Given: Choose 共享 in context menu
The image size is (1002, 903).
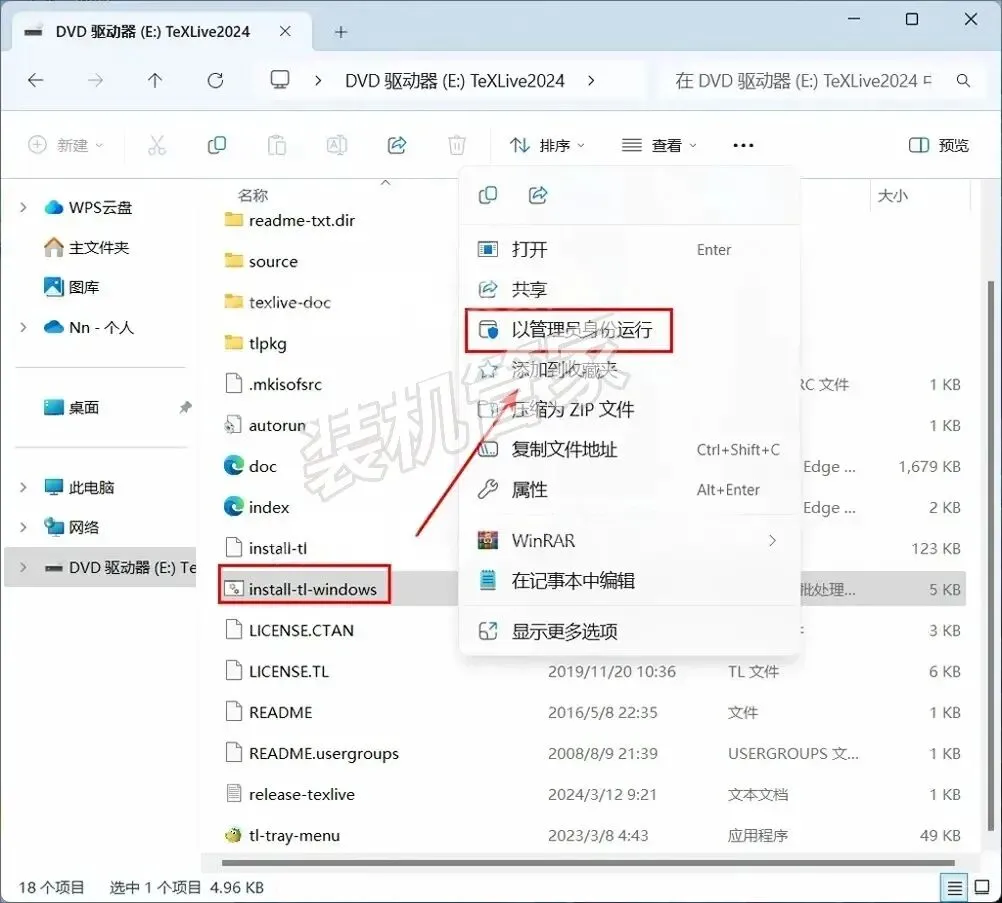Looking at the screenshot, I should point(629,289).
